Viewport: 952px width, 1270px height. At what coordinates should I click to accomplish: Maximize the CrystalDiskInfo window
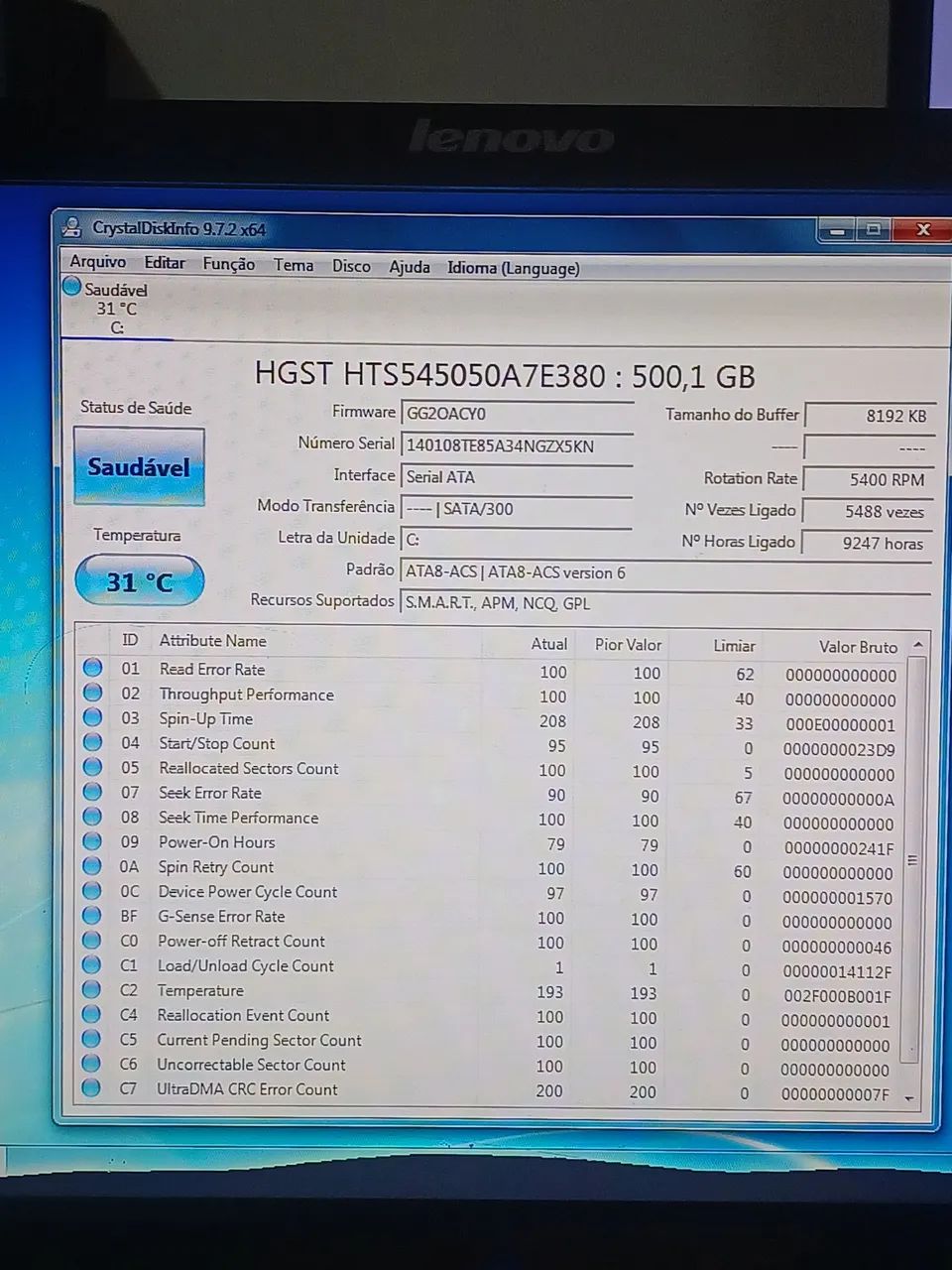pos(874,230)
